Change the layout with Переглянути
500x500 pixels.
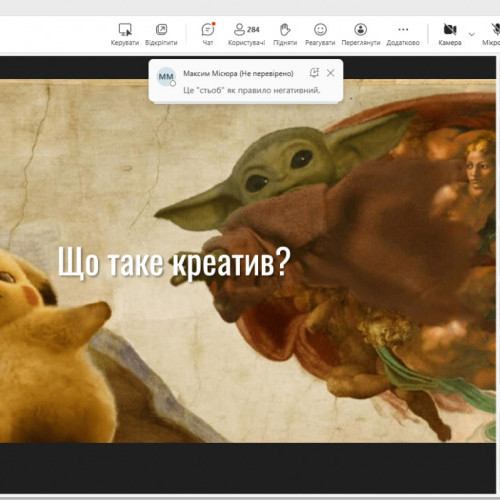pos(361,34)
